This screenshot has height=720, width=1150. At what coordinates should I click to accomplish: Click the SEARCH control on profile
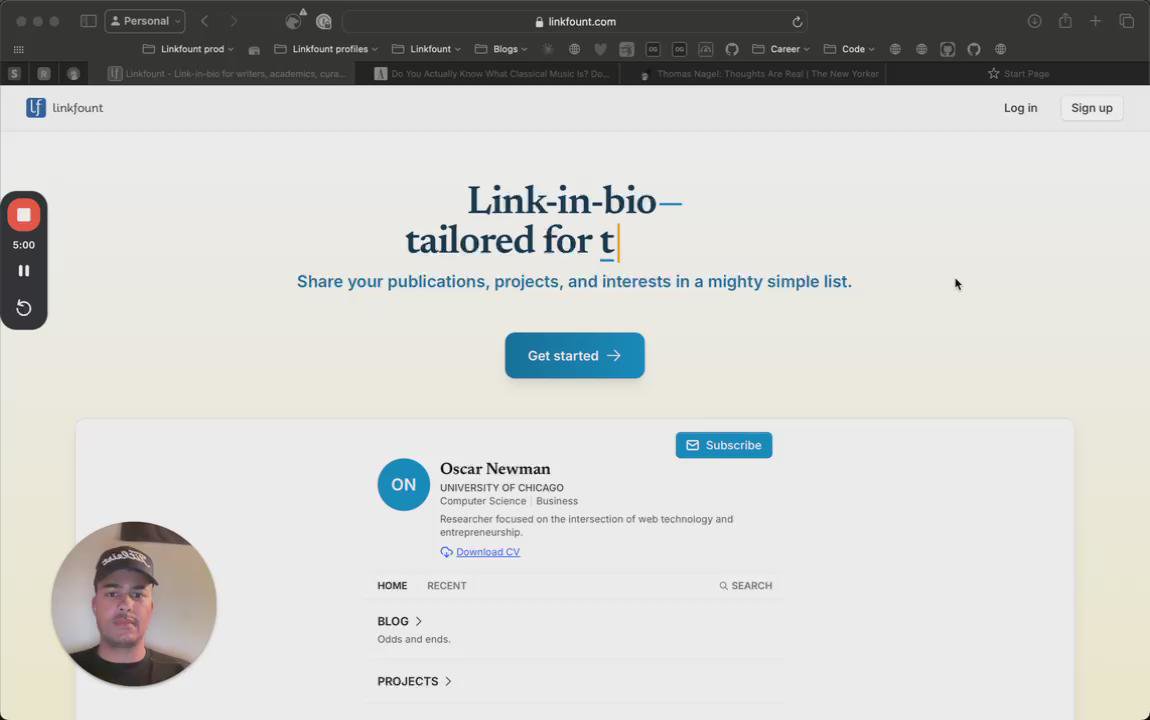click(x=745, y=586)
